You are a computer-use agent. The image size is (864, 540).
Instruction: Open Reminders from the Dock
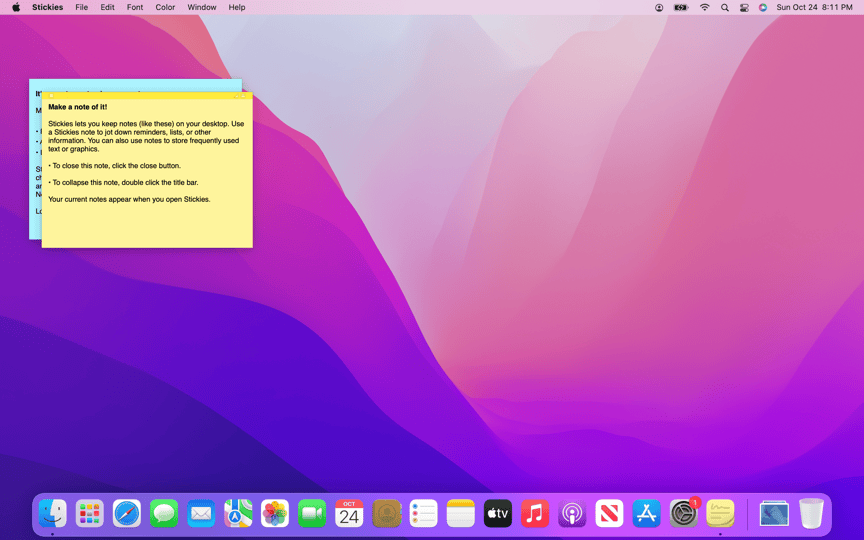(x=423, y=514)
